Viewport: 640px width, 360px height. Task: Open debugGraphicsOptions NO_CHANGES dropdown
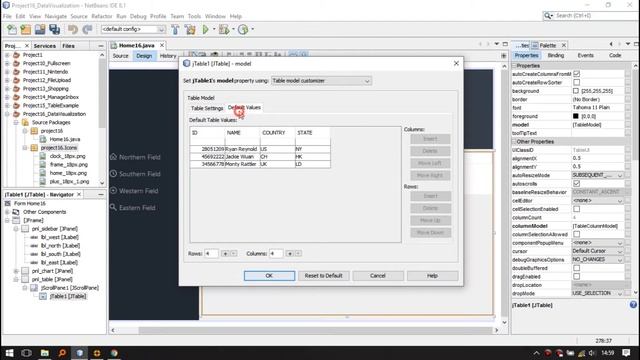click(598, 260)
